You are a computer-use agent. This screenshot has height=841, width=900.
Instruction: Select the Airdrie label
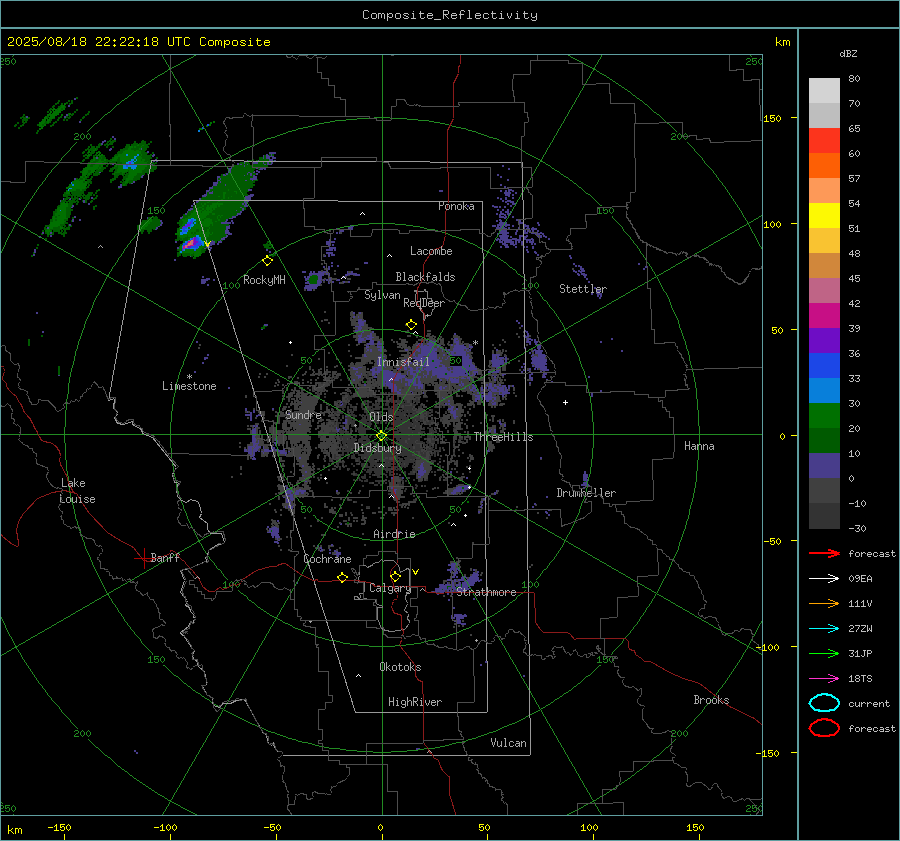pyautogui.click(x=394, y=534)
